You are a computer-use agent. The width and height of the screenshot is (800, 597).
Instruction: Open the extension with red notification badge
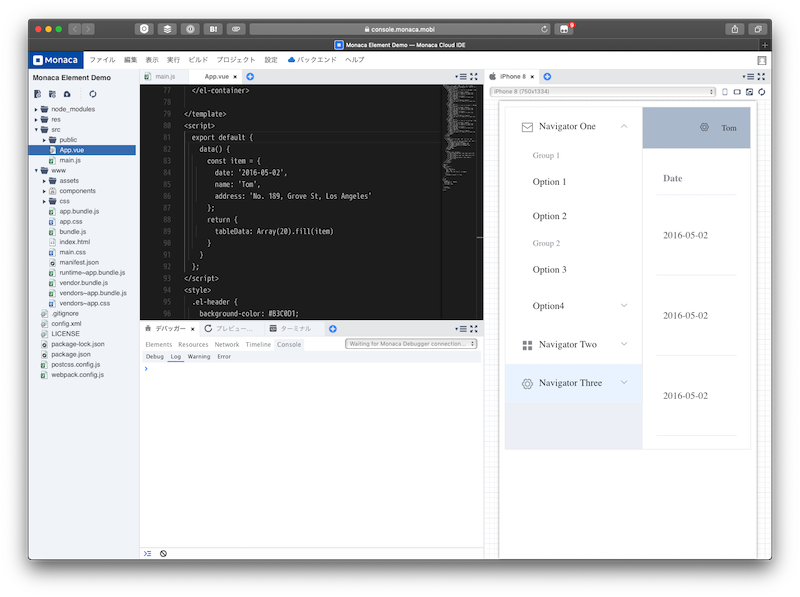click(x=564, y=29)
